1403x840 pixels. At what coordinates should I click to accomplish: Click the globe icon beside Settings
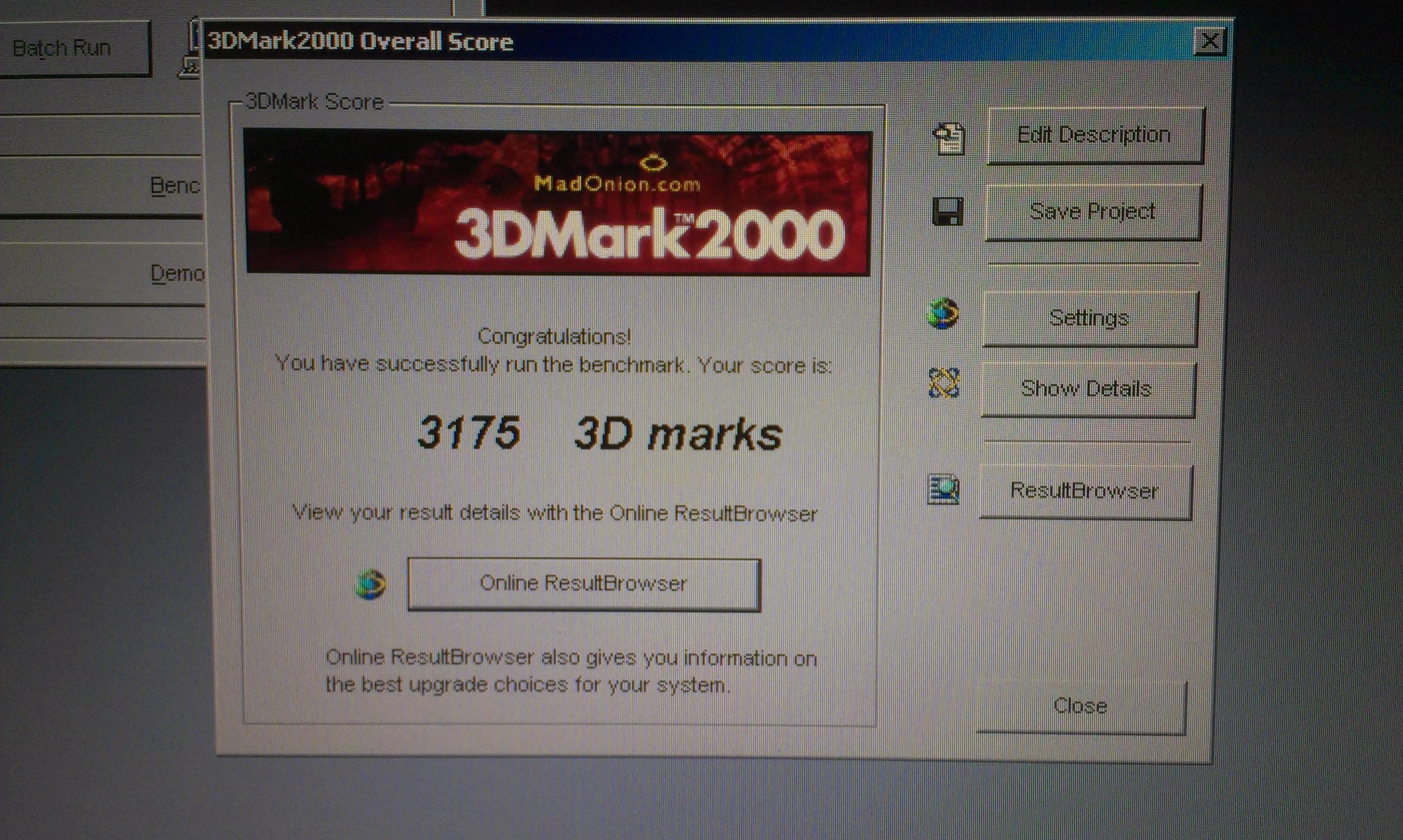[x=943, y=313]
